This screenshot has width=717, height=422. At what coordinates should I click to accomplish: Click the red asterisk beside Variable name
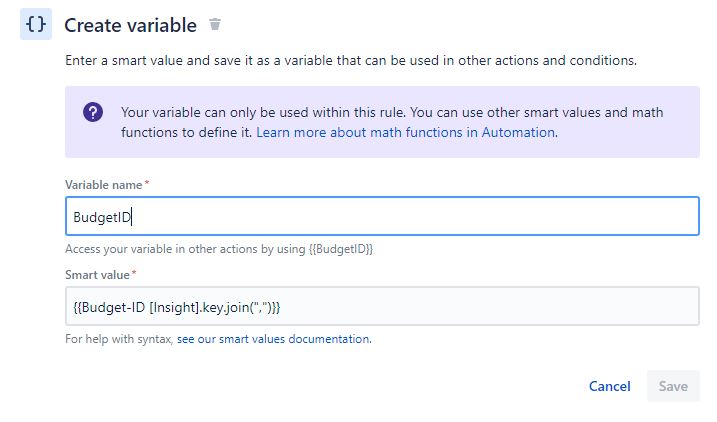(147, 183)
